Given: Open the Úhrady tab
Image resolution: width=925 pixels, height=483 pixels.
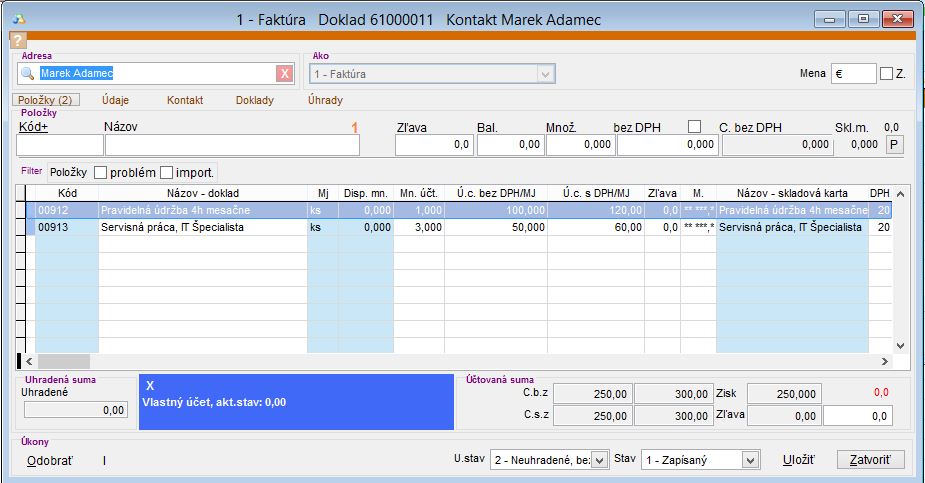Looking at the screenshot, I should click(x=325, y=100).
